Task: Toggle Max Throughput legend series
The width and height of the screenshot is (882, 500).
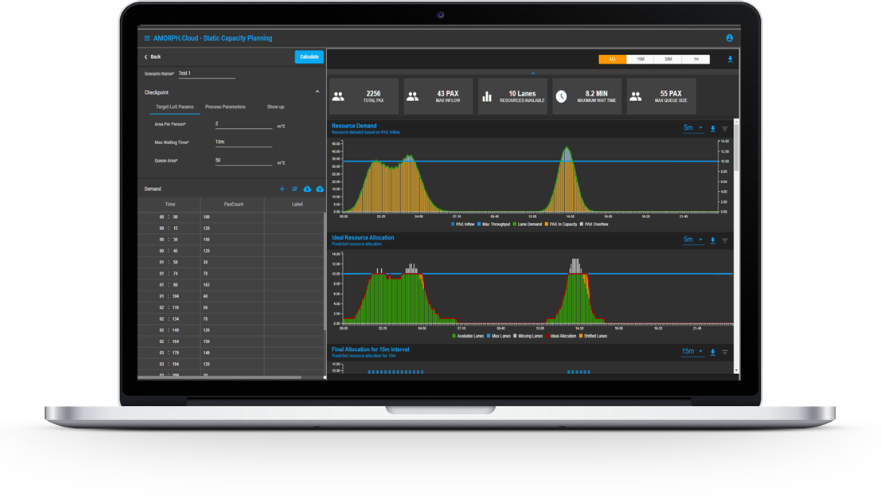Action: [x=494, y=224]
